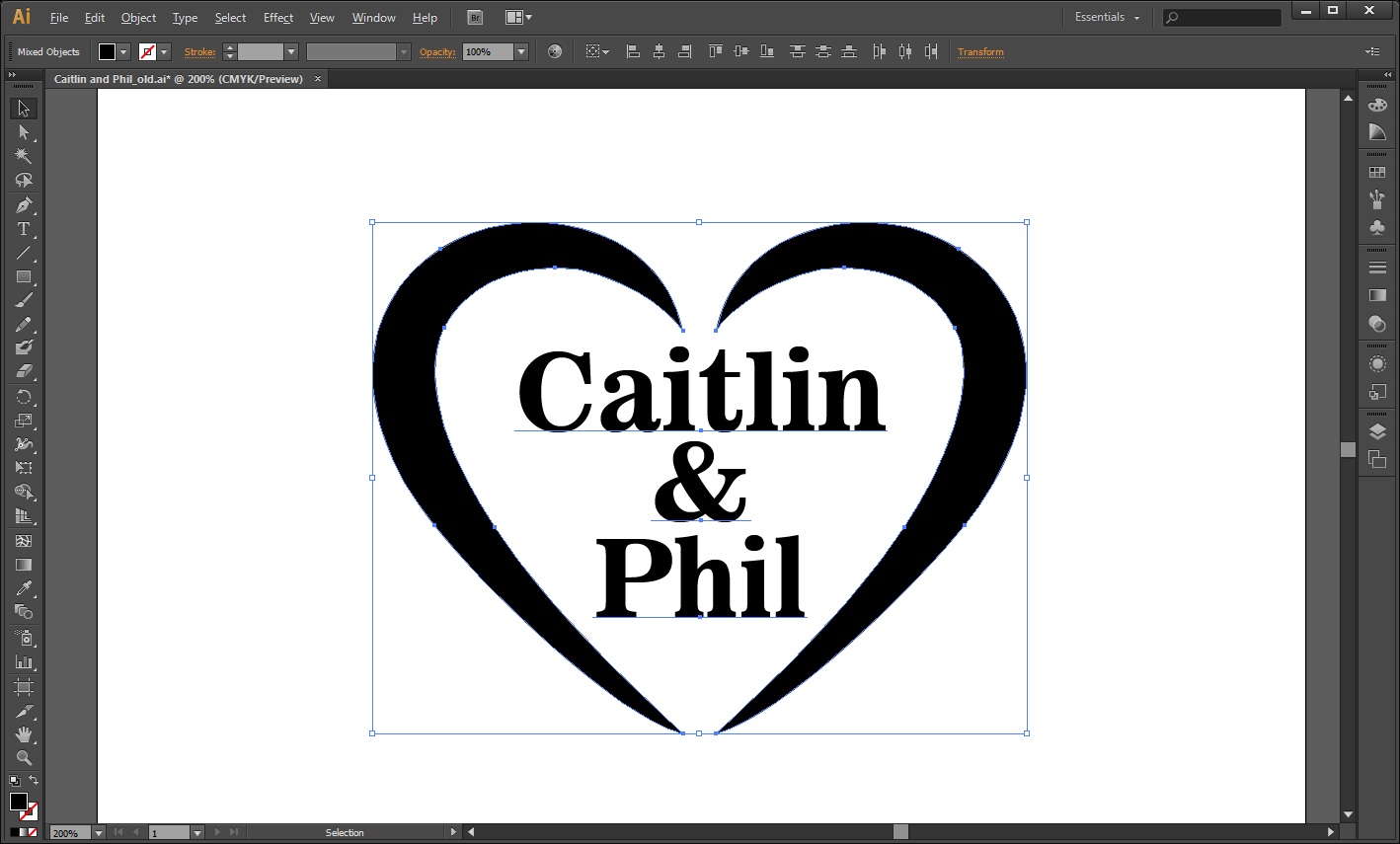
Task: Select the Artboard tool
Action: tap(24, 686)
